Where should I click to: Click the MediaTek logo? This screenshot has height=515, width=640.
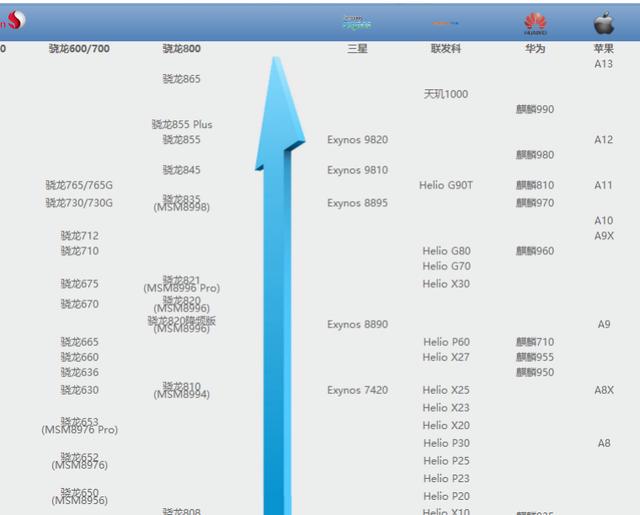[445, 23]
